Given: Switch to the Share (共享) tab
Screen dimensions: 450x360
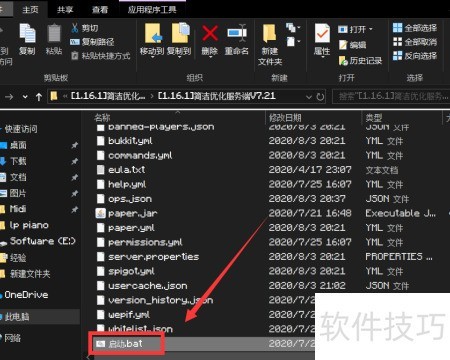Looking at the screenshot, I should click(65, 10).
